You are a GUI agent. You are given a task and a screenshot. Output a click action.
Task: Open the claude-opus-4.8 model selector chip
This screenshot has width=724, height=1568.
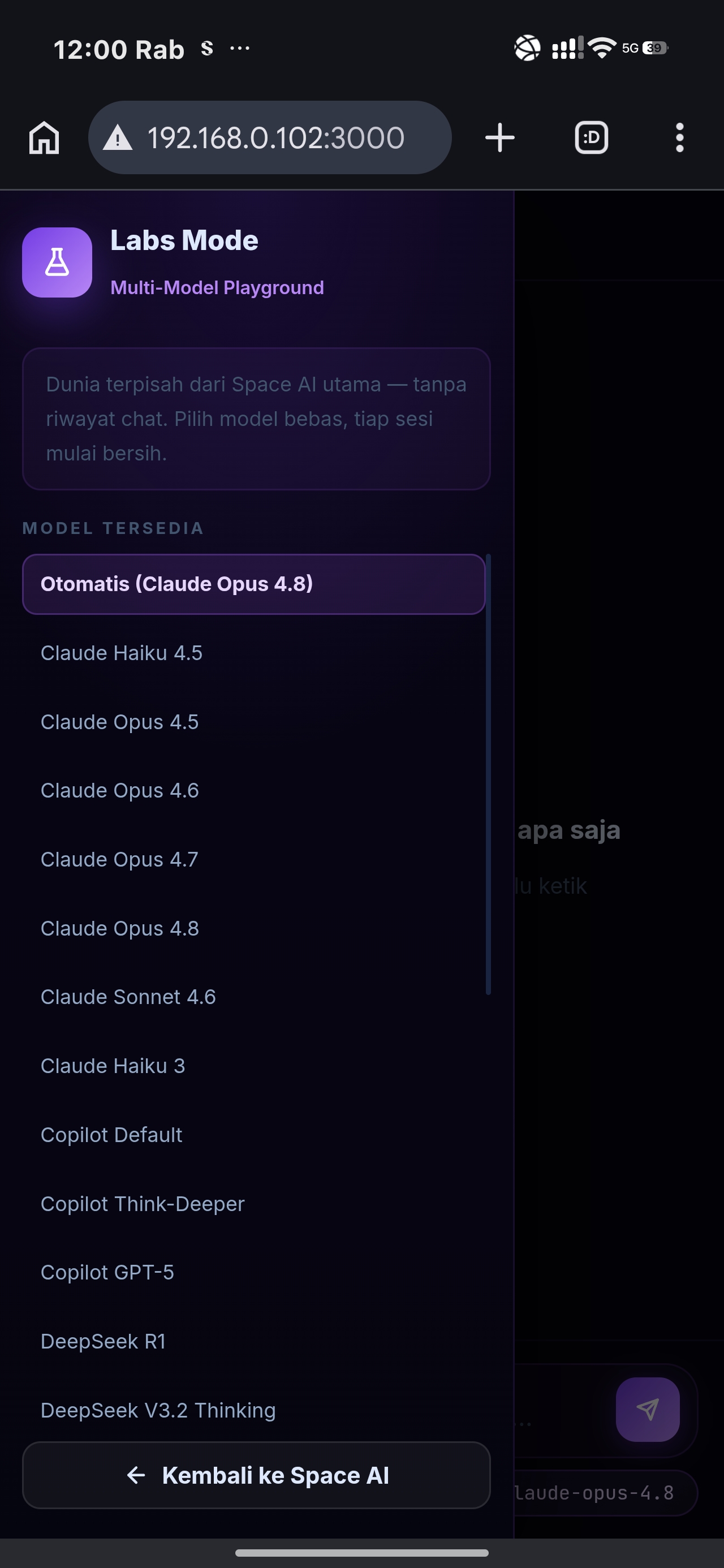(x=605, y=1493)
